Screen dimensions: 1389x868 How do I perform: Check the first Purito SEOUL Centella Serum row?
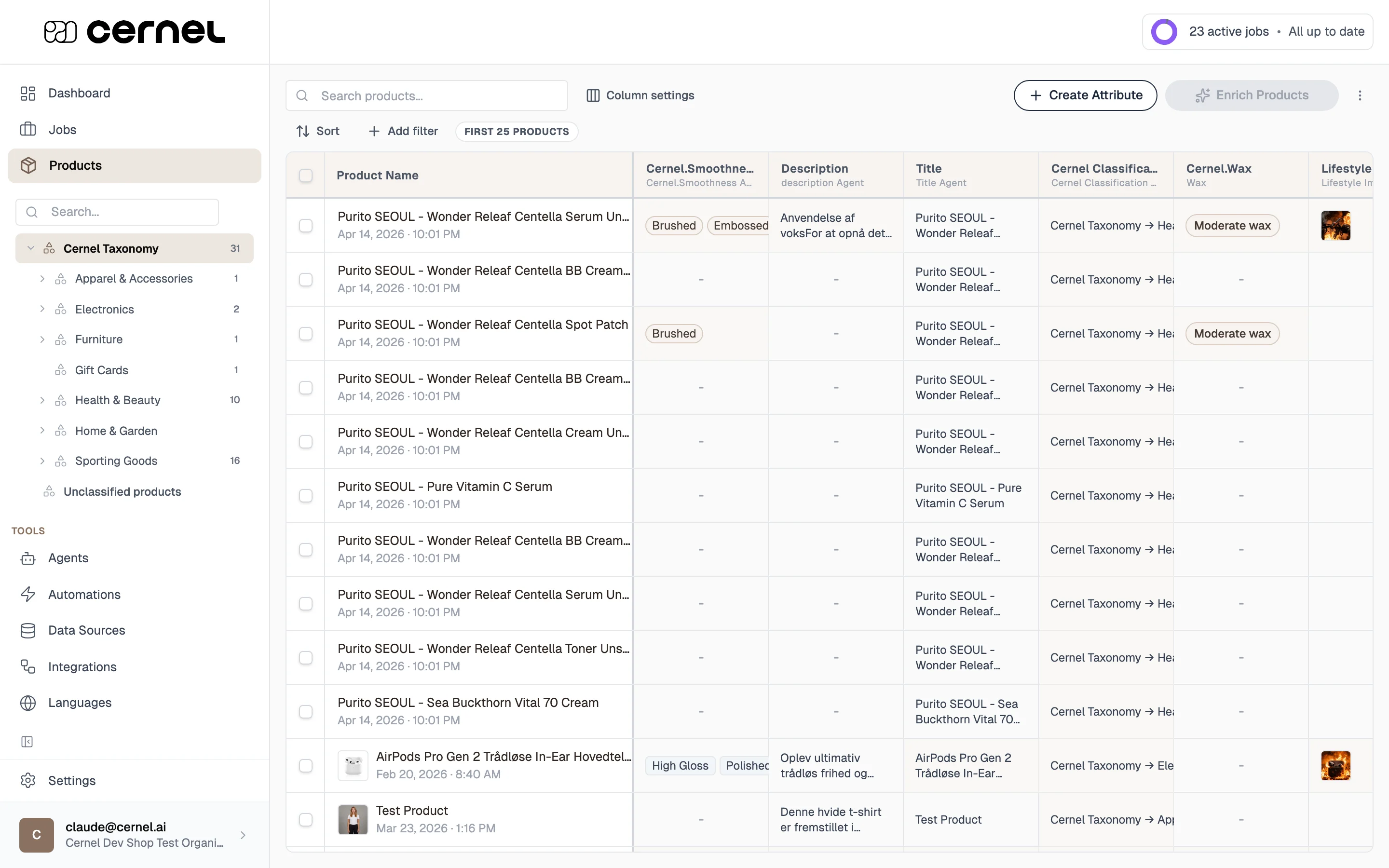[306, 226]
